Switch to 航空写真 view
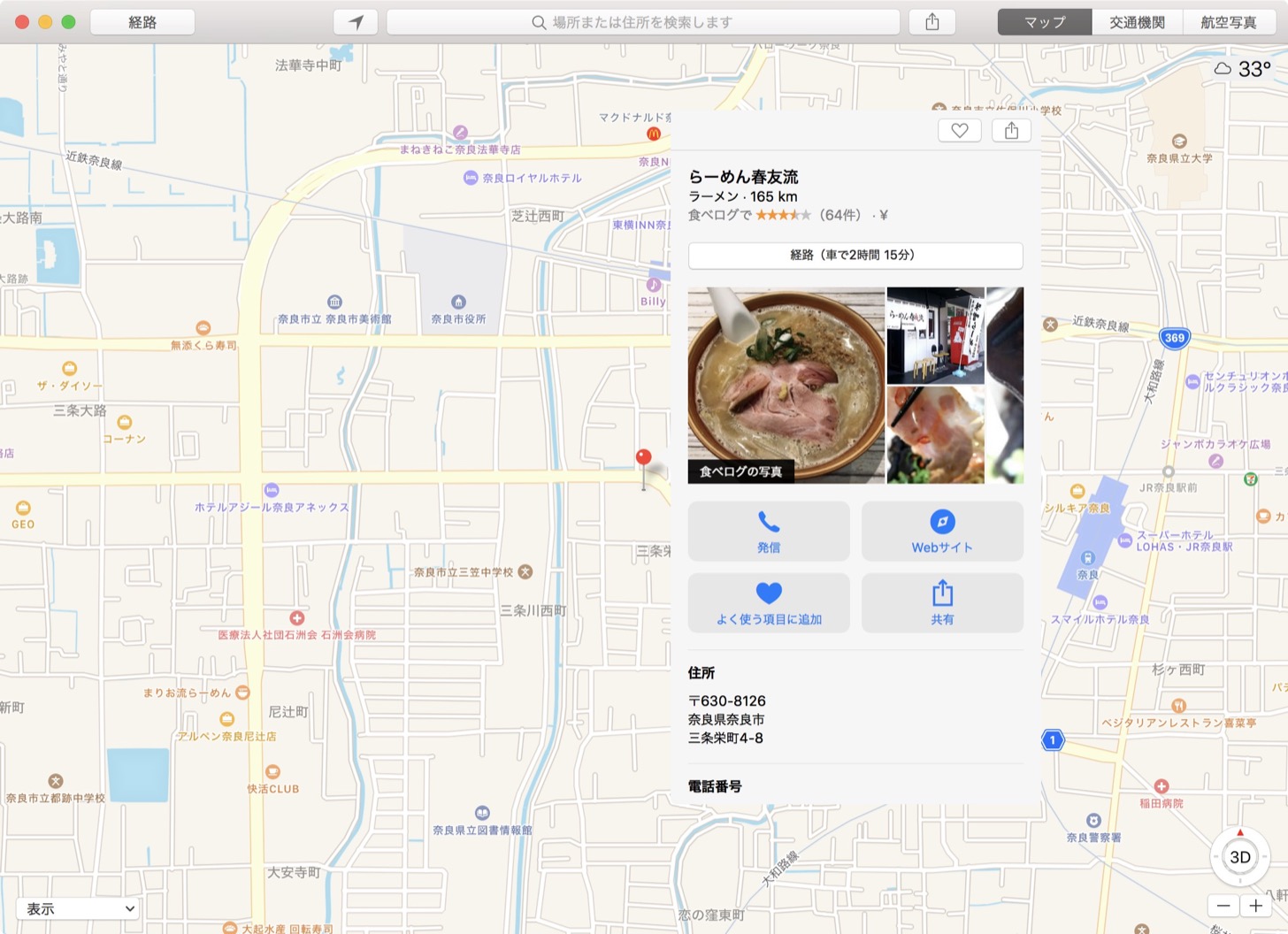Image resolution: width=1288 pixels, height=934 pixels. pyautogui.click(x=1229, y=22)
